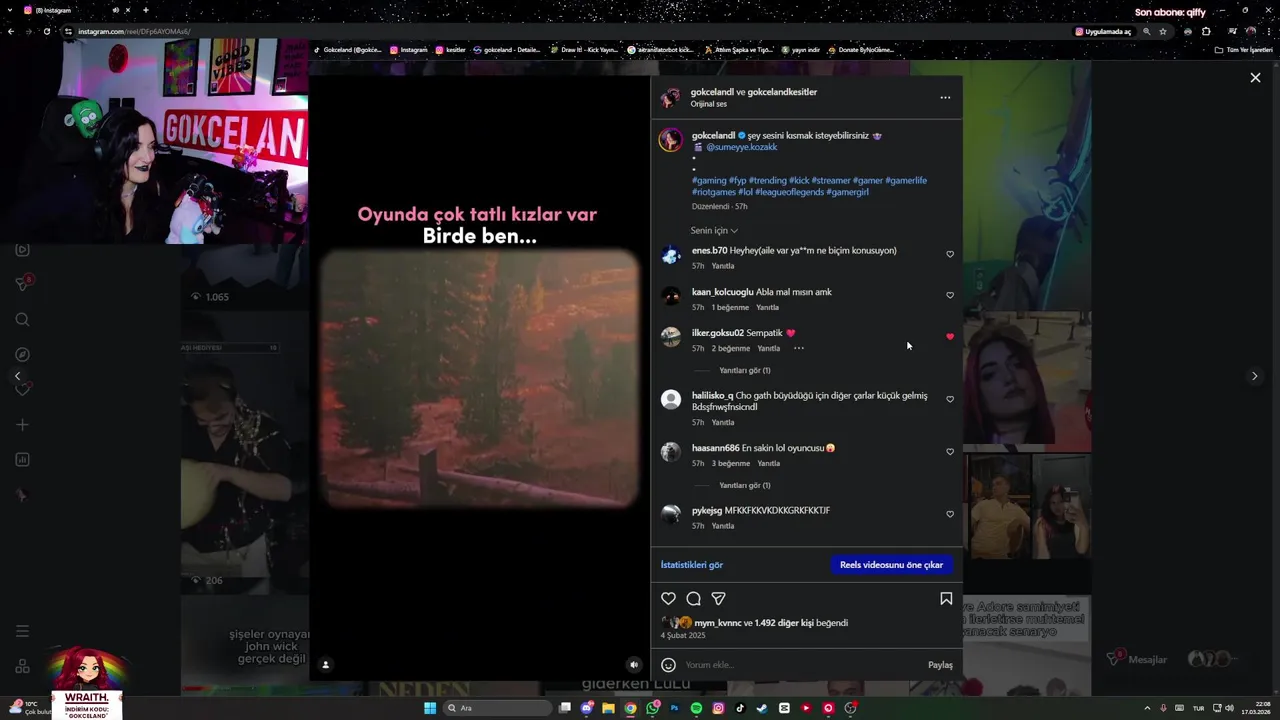The image size is (1280, 720).
Task: Like halilsko_q's comment
Action: pyautogui.click(x=950, y=399)
